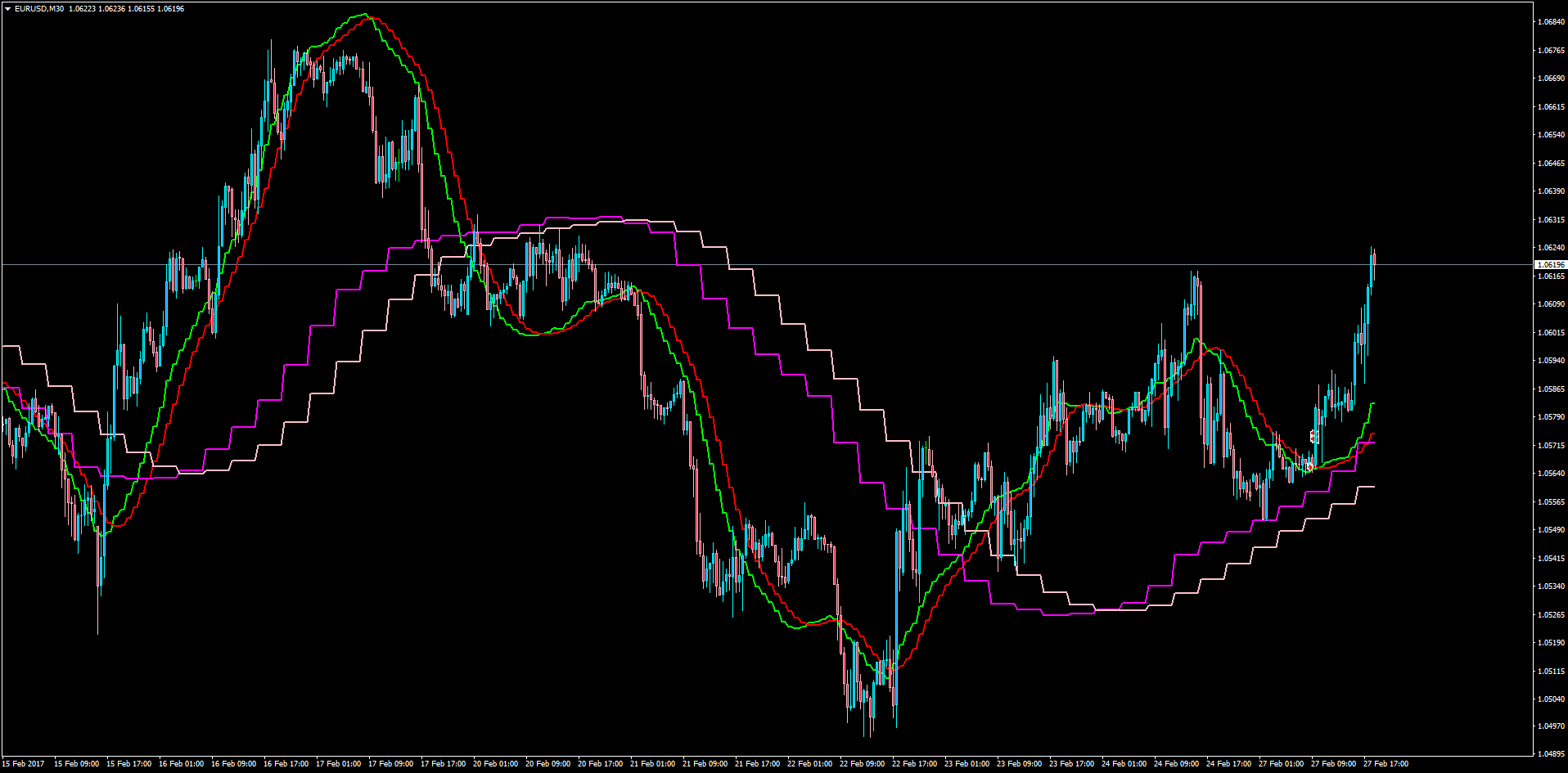This screenshot has height=773, width=1568.
Task: Click the 27 Feb 17:00 time label
Action: pyautogui.click(x=1386, y=764)
